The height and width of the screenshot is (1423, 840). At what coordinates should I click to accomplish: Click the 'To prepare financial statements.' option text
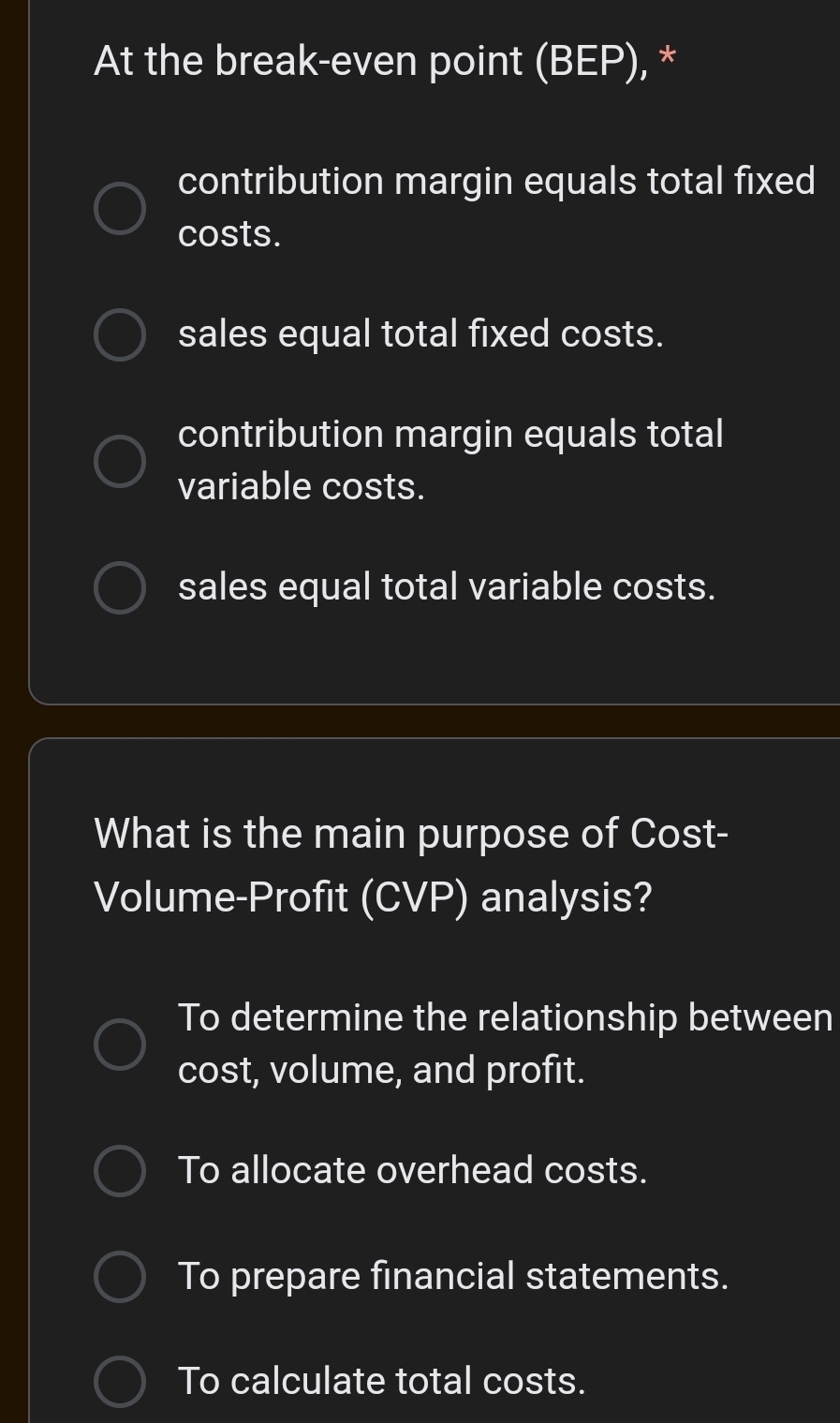pos(453,1277)
